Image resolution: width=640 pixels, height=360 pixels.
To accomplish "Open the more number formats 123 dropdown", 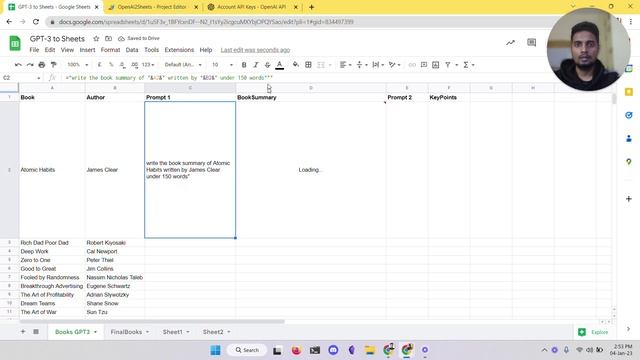I will (x=148, y=64).
